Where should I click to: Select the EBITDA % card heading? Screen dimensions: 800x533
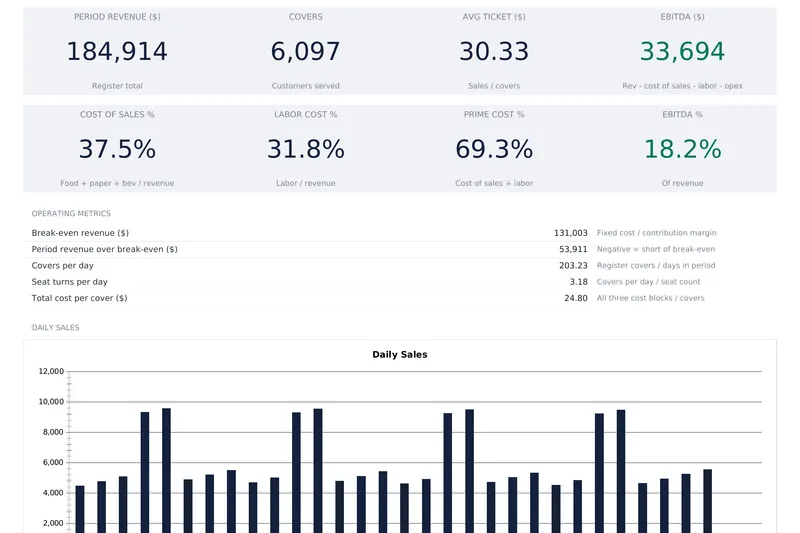pyautogui.click(x=682, y=115)
